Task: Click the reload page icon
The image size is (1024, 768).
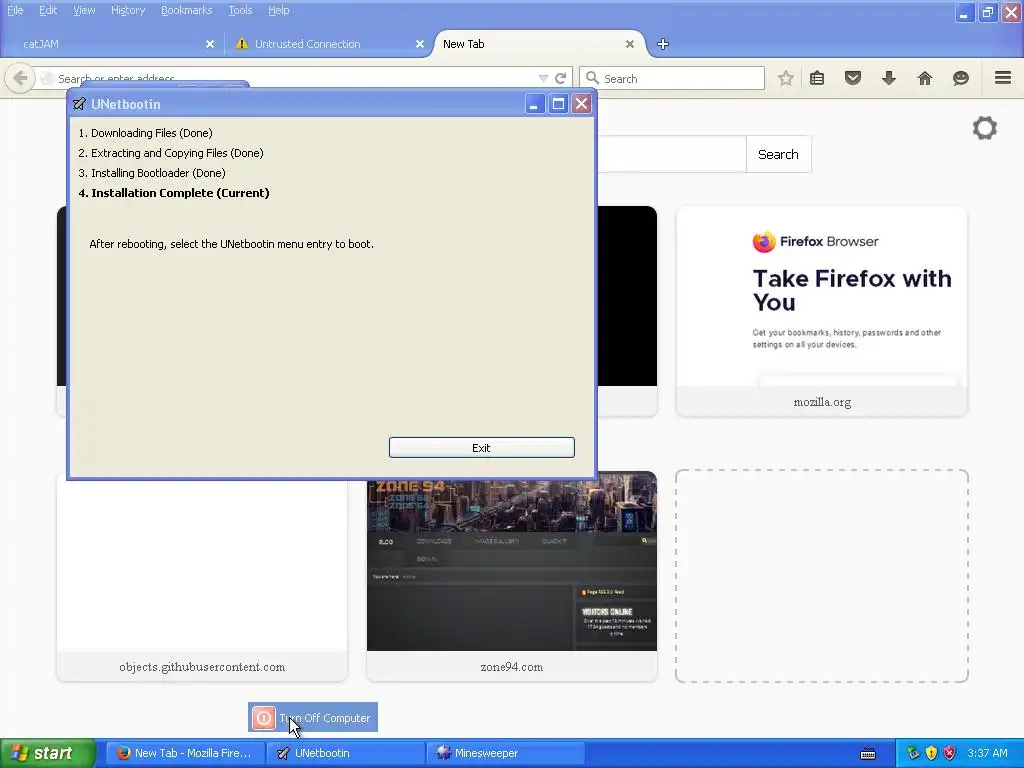Action: [560, 78]
